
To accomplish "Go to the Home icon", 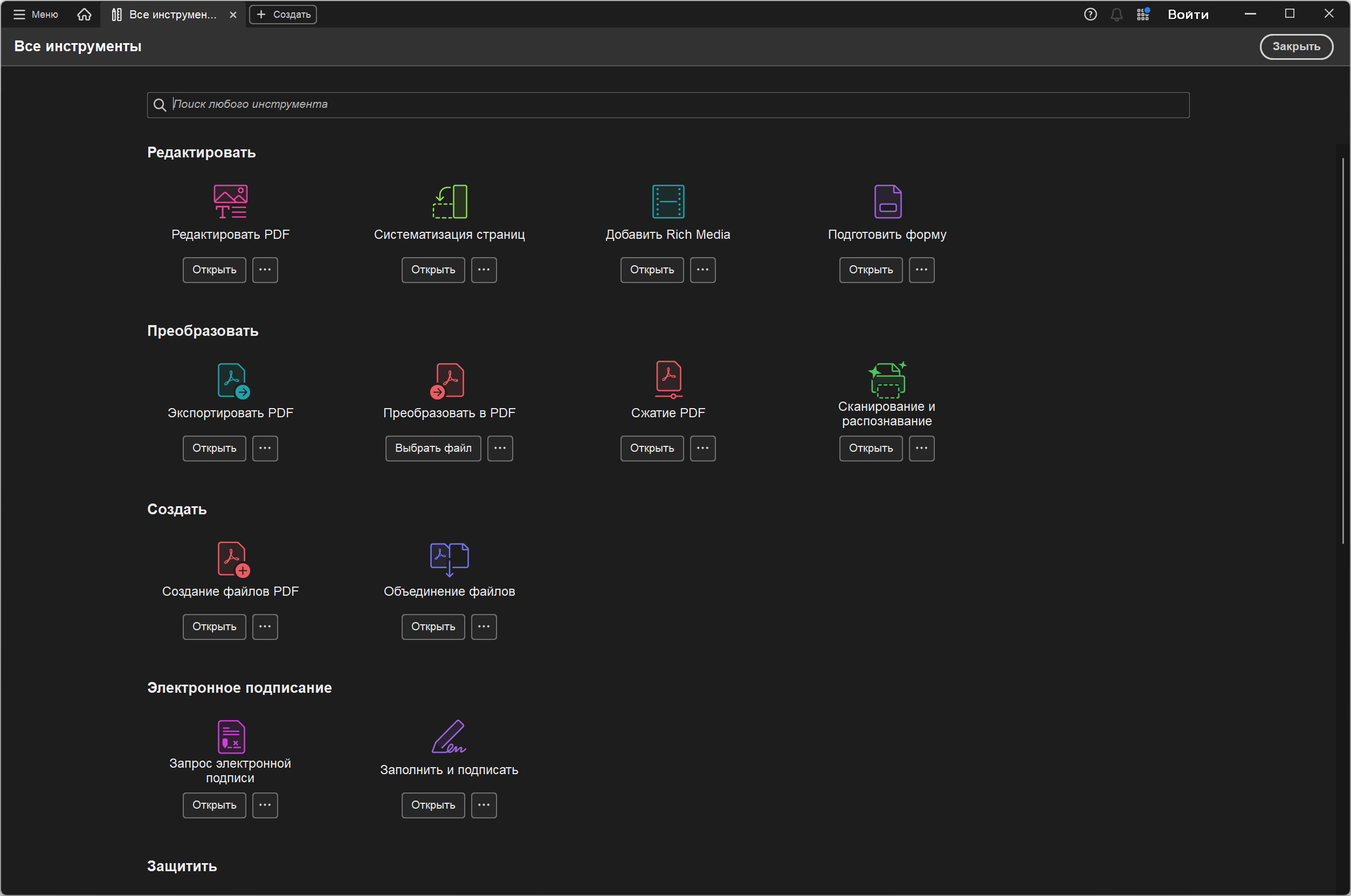I will coord(84,14).
